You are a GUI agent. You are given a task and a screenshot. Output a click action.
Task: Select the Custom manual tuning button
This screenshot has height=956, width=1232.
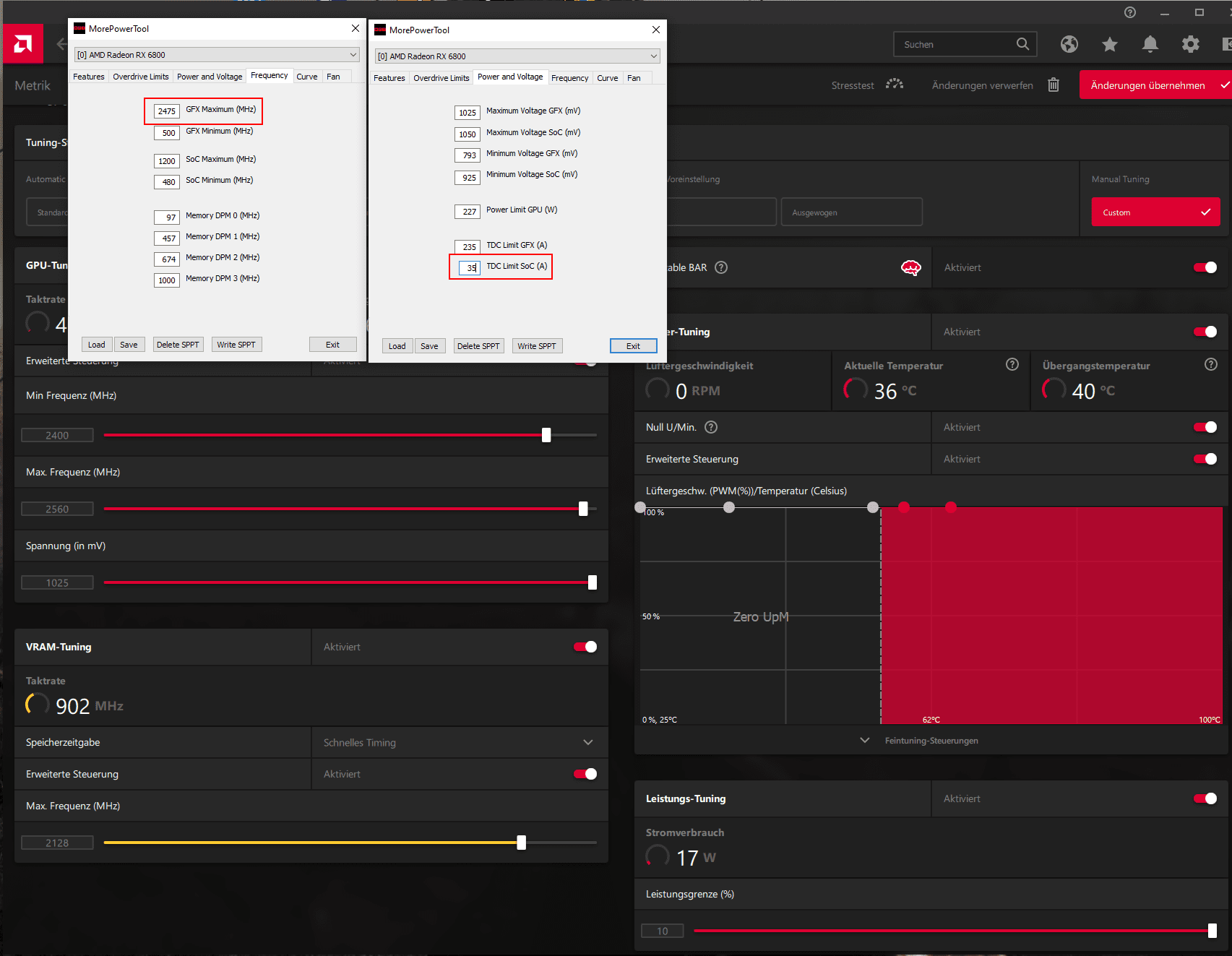[1156, 212]
